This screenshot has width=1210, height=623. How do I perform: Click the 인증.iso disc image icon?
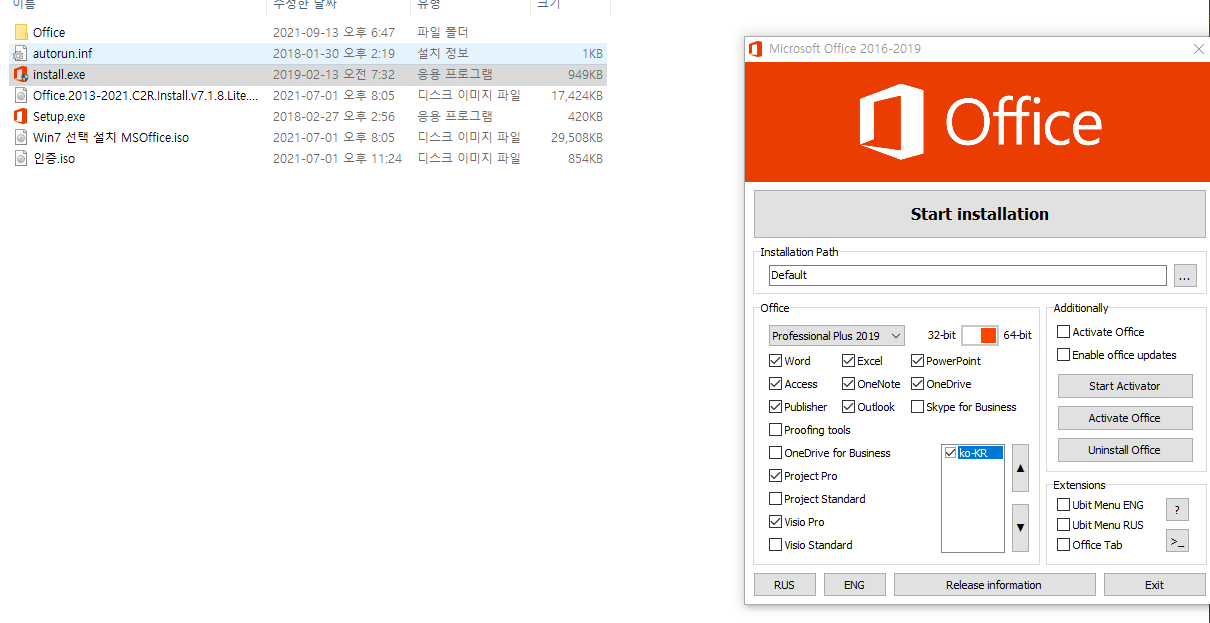click(x=21, y=158)
